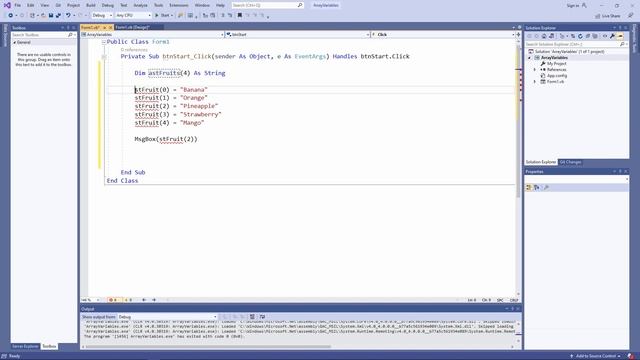Image resolution: width=640 pixels, height=360 pixels.
Task: Select the Solution Explorer bottom tab
Action: click(x=541, y=162)
